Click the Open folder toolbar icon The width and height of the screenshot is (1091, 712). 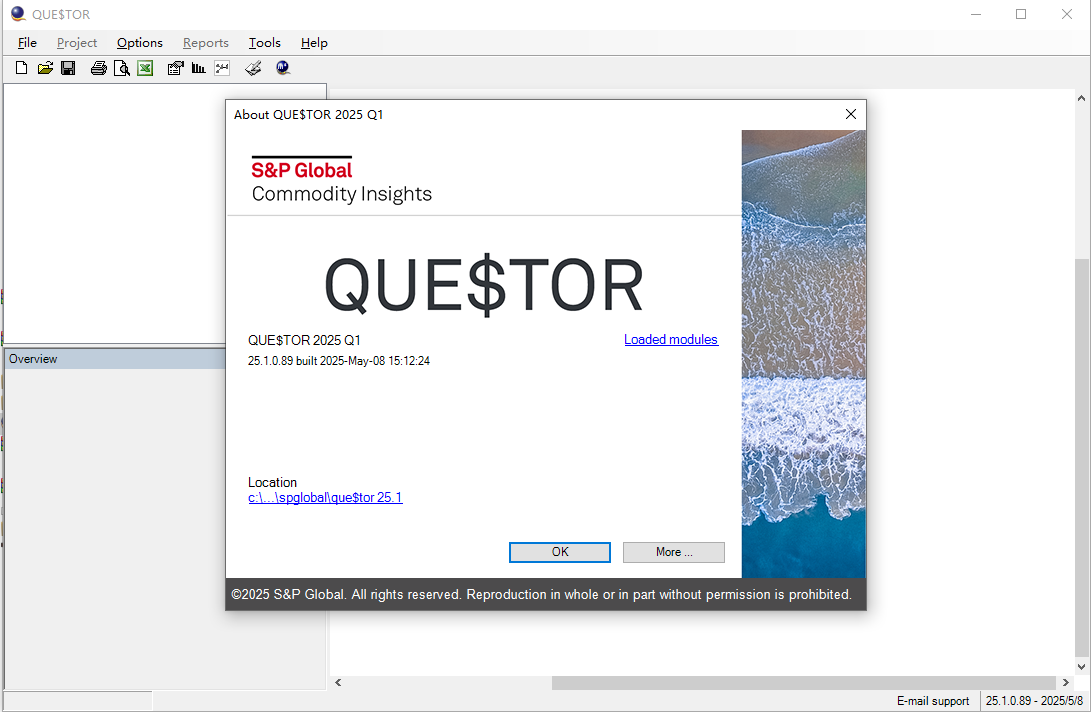coord(45,68)
